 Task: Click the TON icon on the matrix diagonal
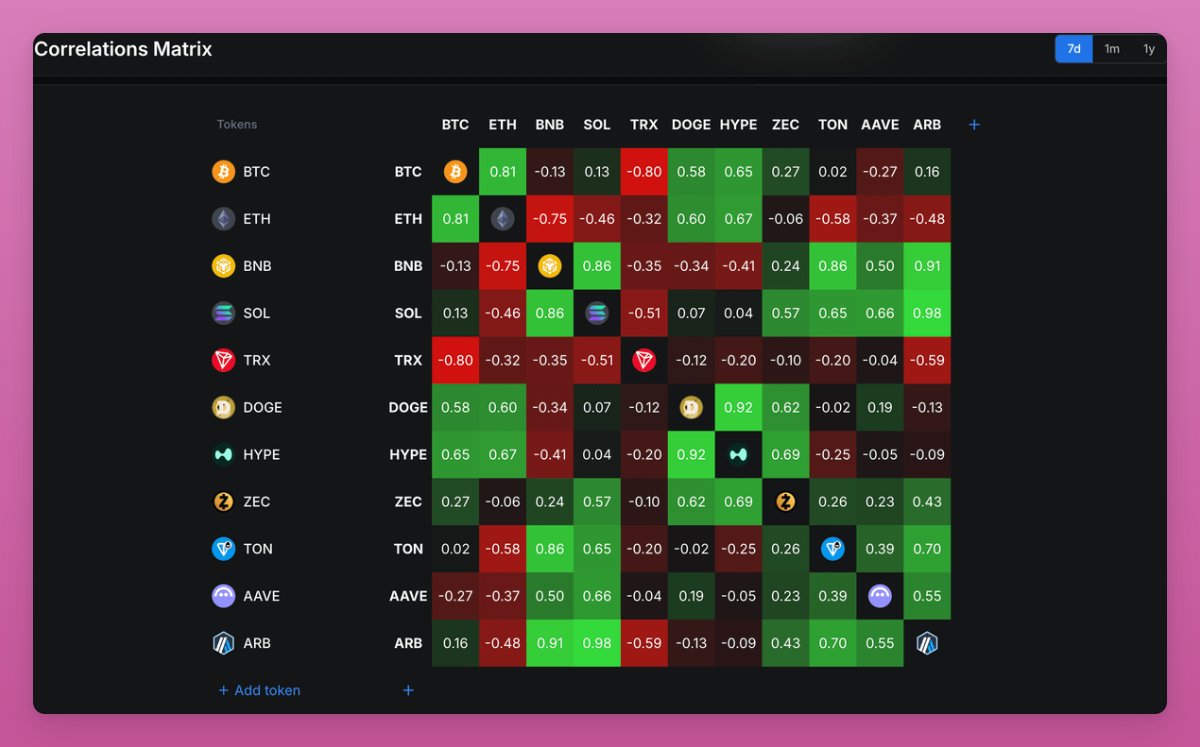(833, 549)
